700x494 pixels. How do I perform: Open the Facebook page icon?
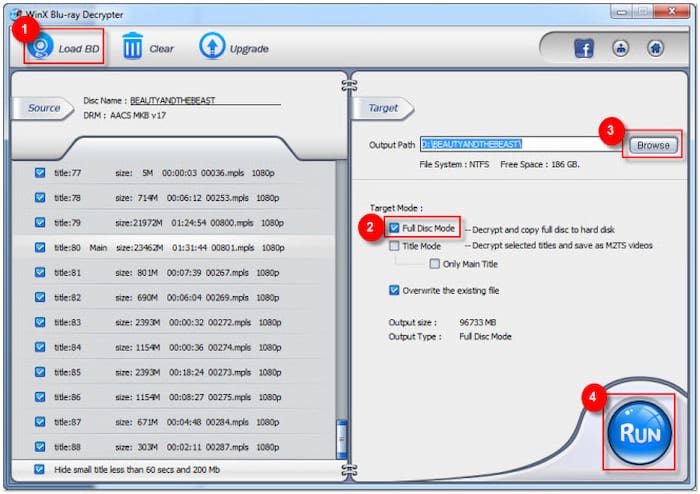point(583,48)
